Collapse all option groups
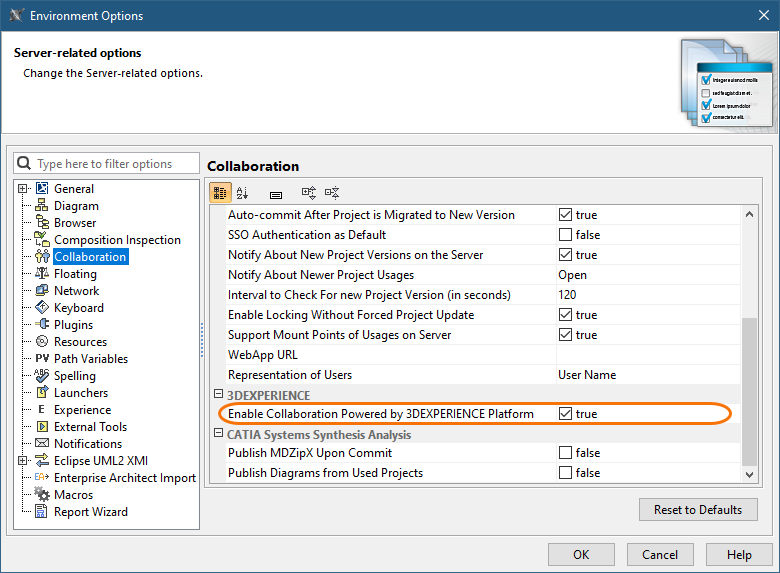 click(x=333, y=193)
